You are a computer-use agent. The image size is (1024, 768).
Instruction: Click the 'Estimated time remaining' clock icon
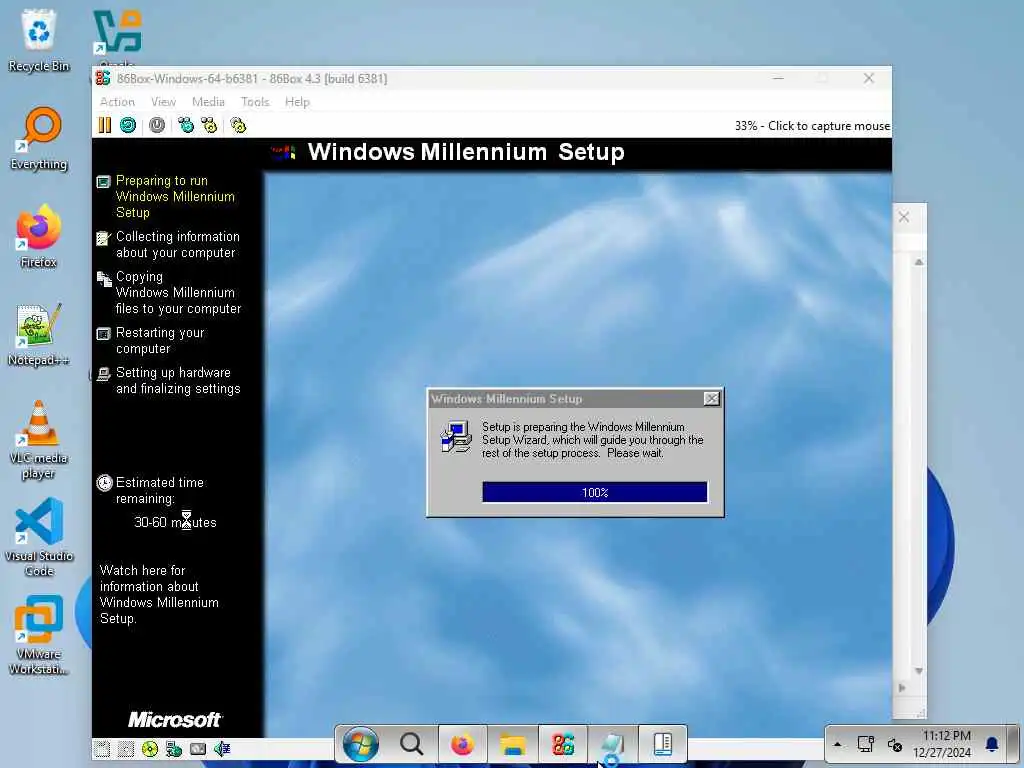coord(104,483)
